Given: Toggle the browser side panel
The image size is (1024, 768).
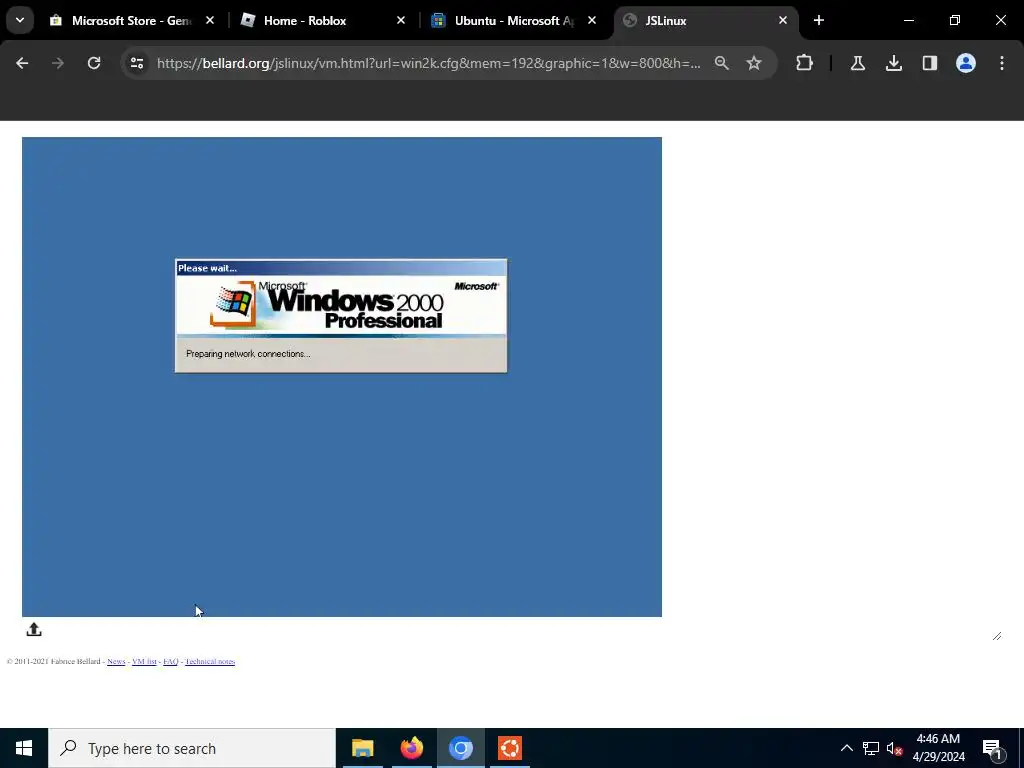Looking at the screenshot, I should 930,63.
